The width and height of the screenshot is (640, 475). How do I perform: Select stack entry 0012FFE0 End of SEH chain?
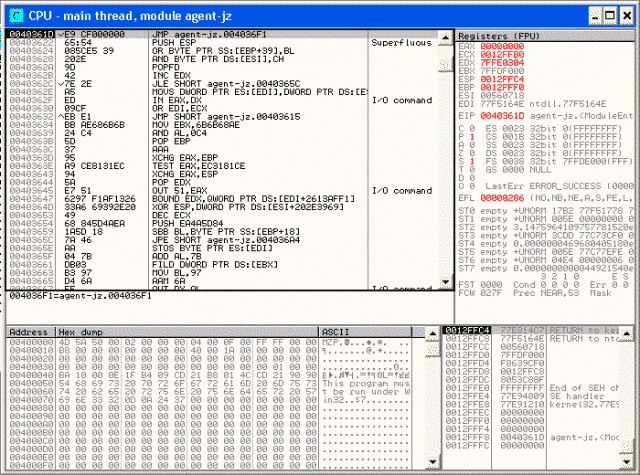click(x=531, y=388)
